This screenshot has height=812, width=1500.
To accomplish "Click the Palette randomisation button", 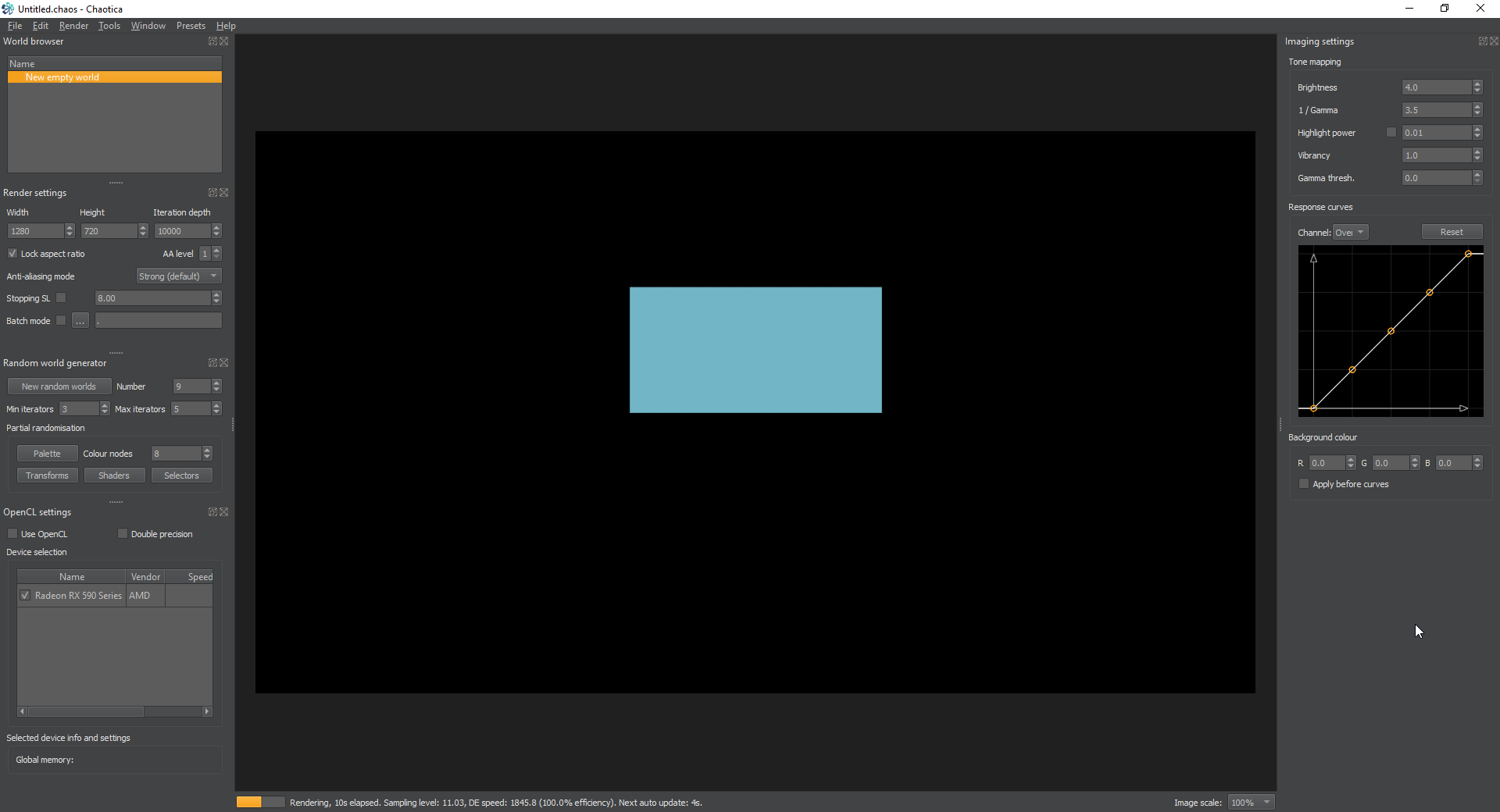I will coord(47,454).
